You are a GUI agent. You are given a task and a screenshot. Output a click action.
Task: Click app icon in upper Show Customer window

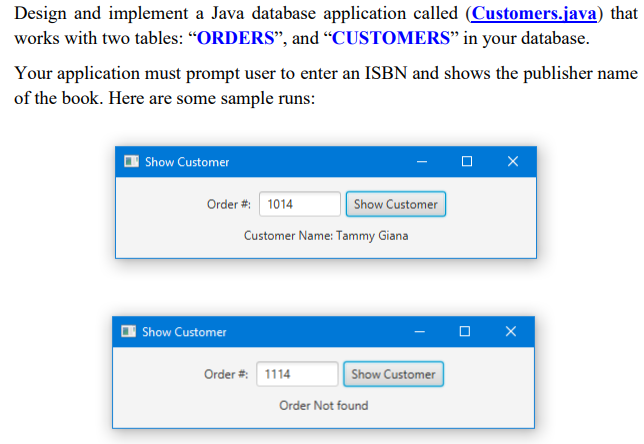pos(131,161)
